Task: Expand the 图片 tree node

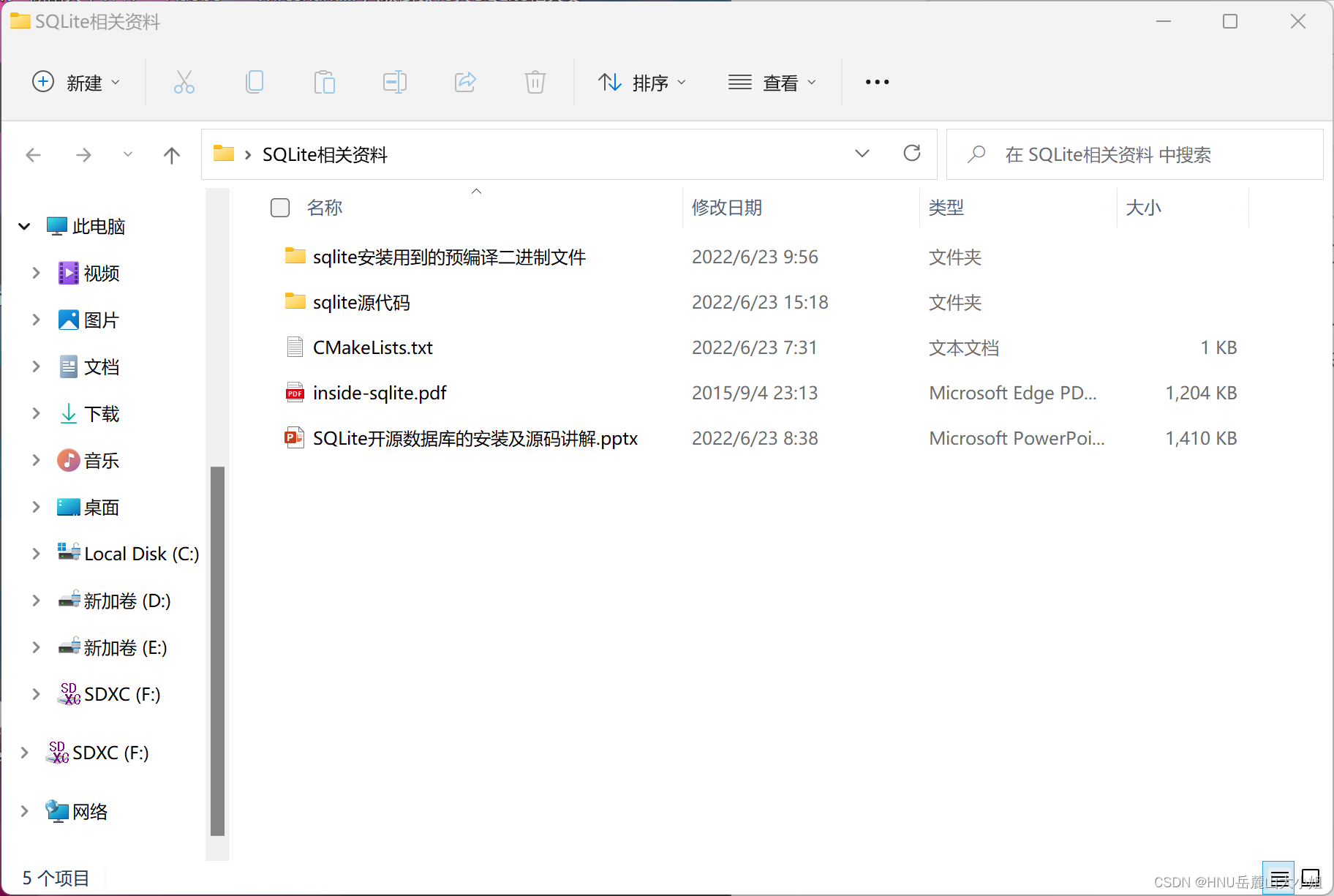Action: (x=36, y=320)
